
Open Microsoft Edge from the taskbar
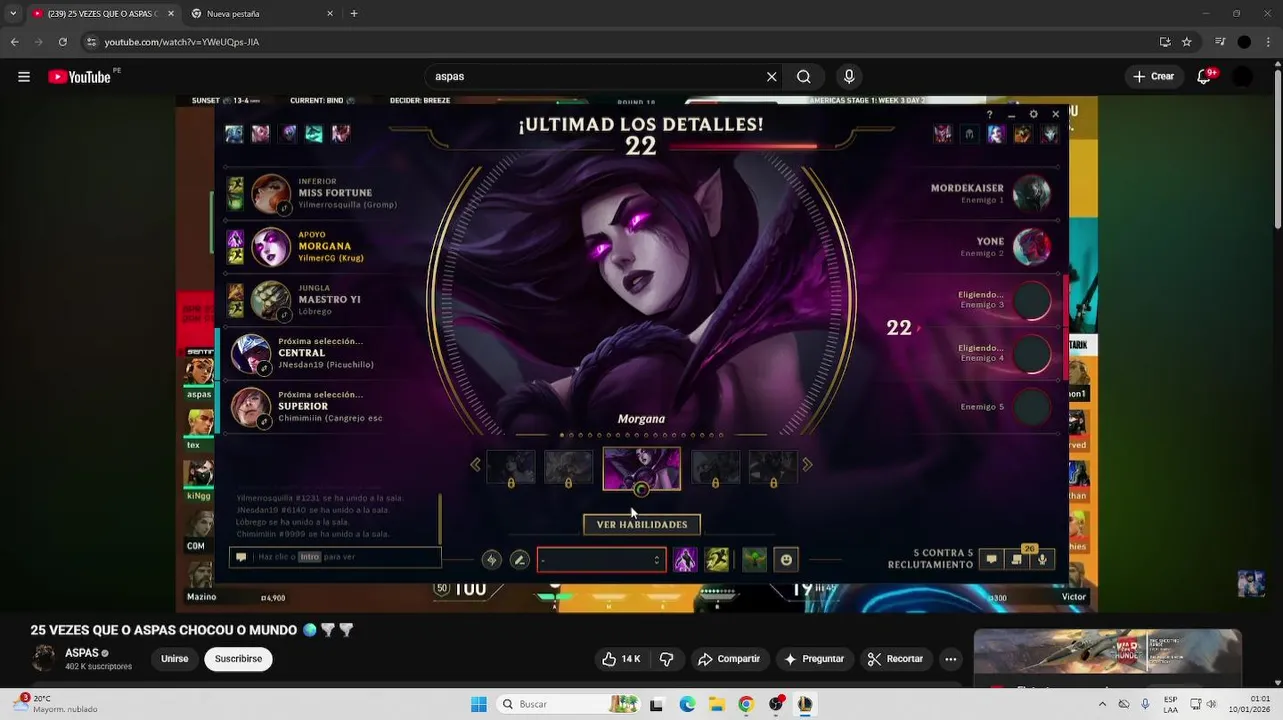pos(687,704)
